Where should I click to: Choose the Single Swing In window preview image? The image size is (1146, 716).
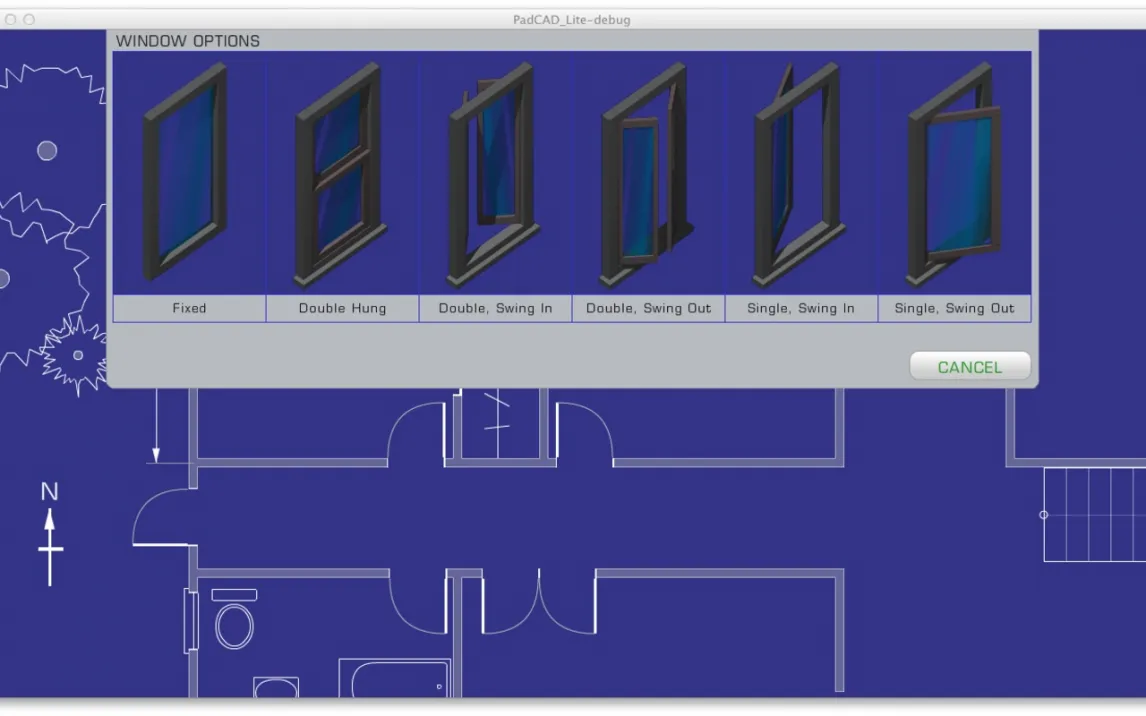point(801,173)
